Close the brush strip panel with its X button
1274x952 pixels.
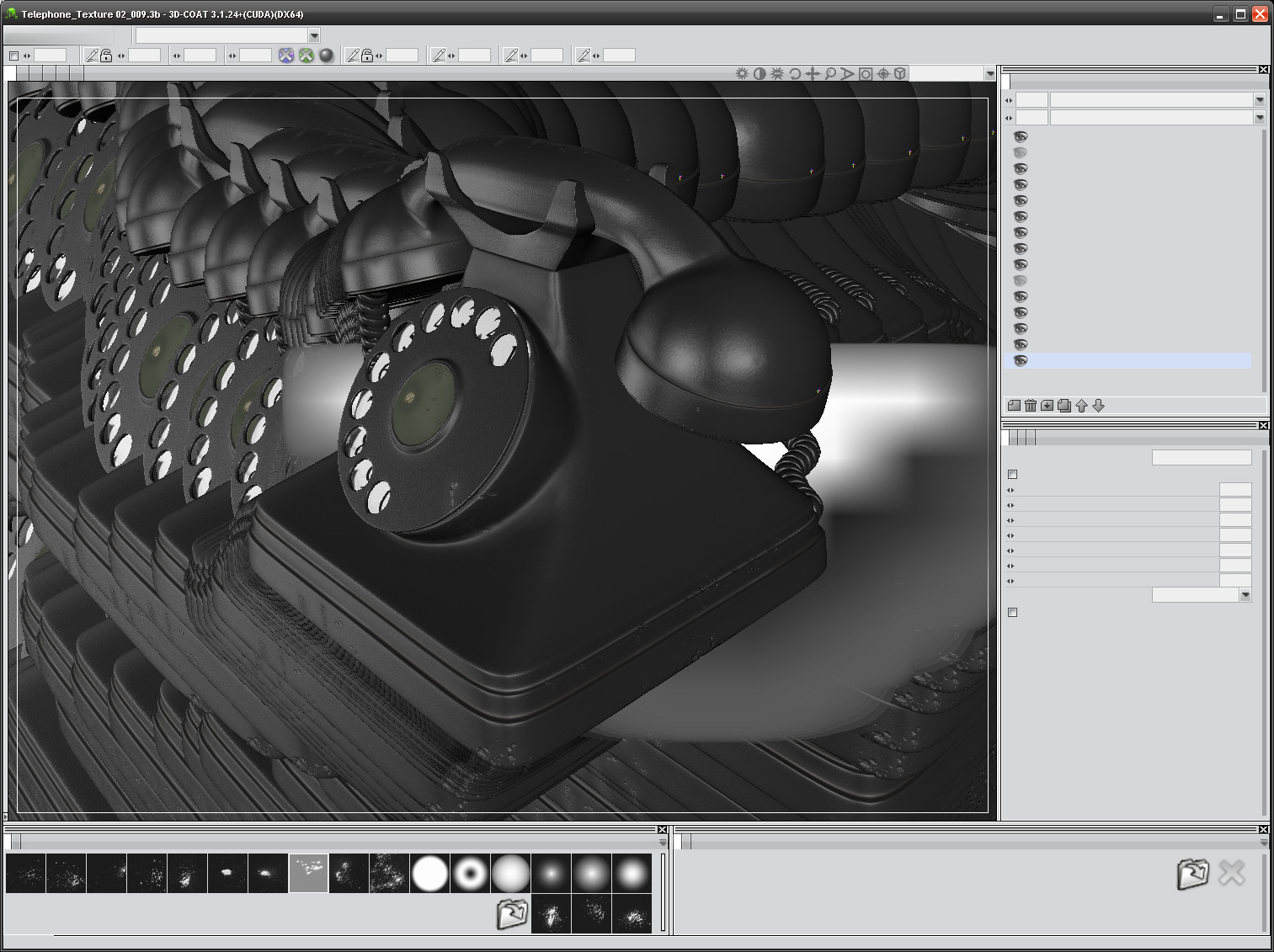662,829
